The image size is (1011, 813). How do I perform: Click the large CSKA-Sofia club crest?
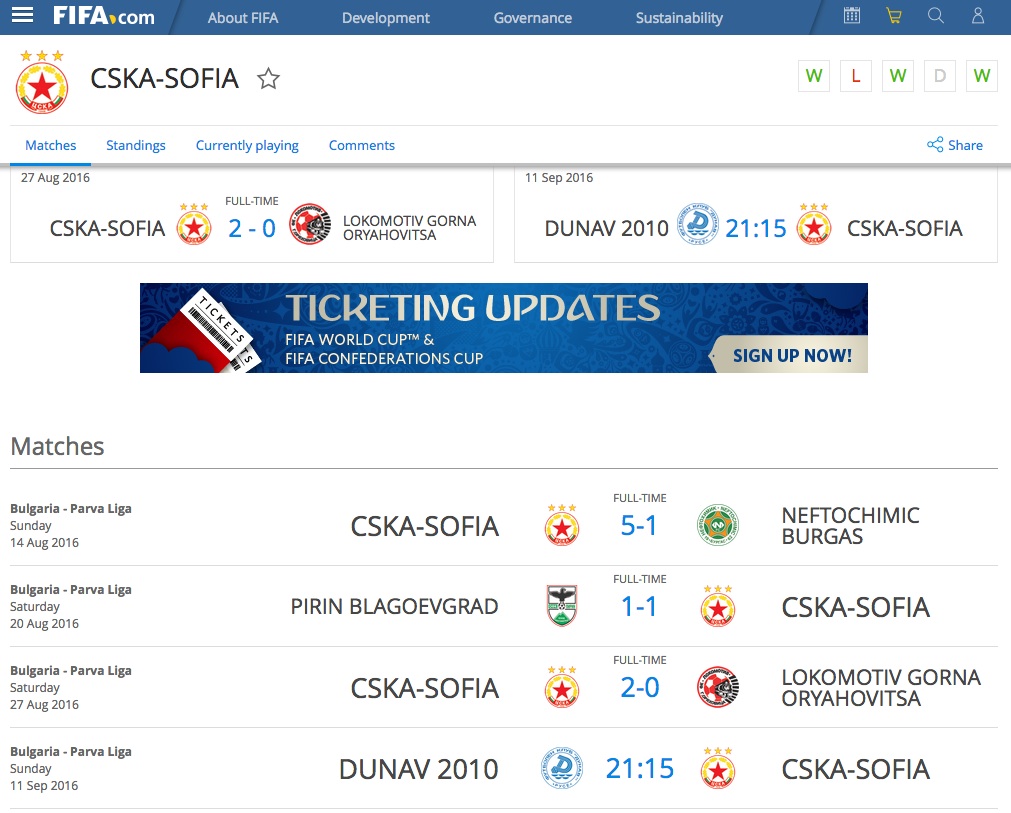tap(42, 83)
